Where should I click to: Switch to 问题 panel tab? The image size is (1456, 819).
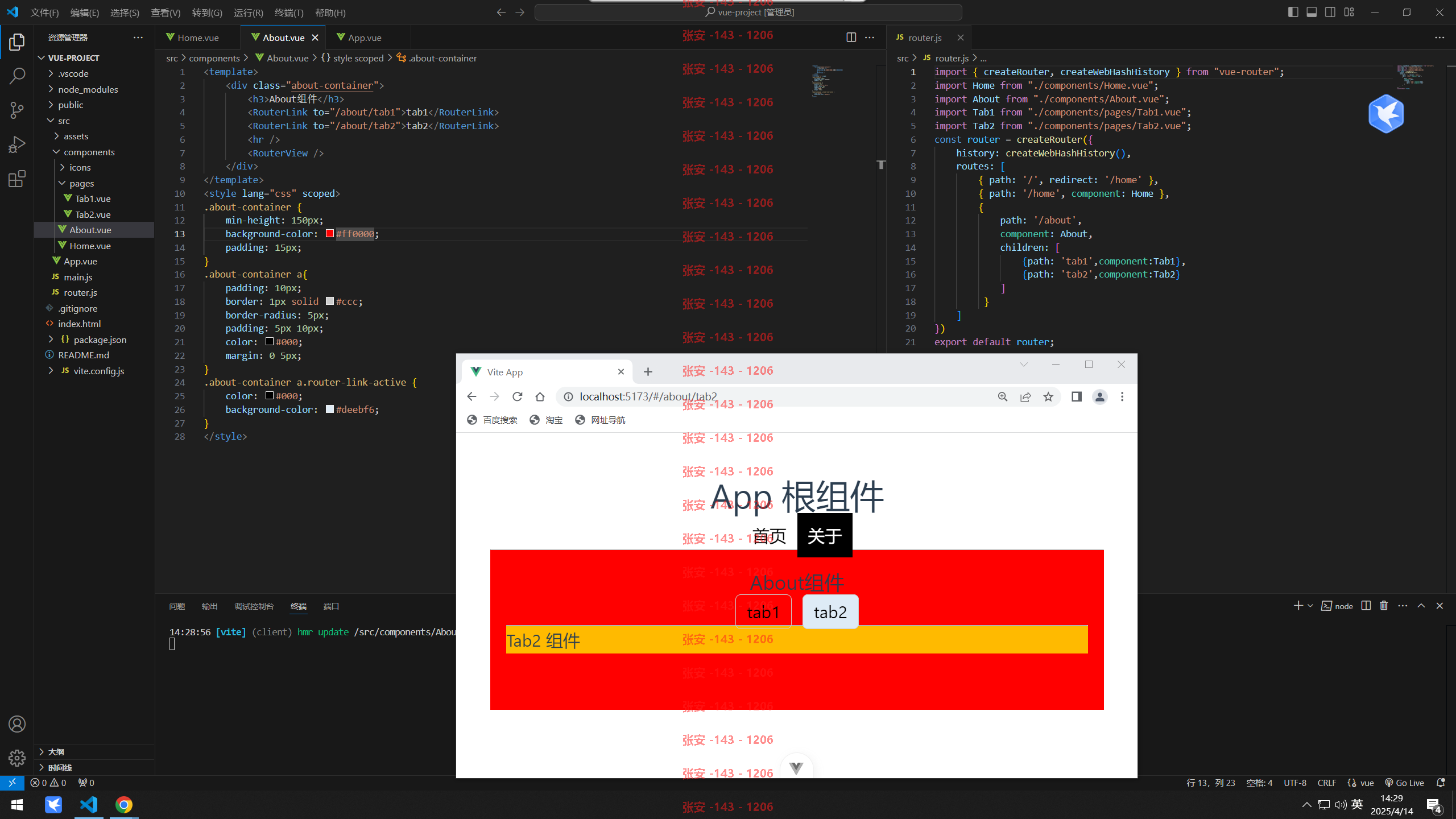click(177, 606)
